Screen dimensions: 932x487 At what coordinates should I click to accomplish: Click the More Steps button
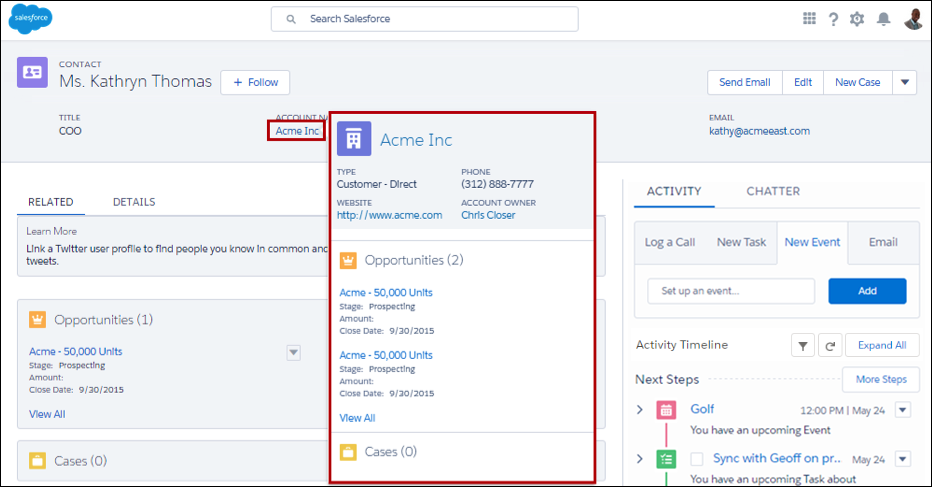click(881, 379)
